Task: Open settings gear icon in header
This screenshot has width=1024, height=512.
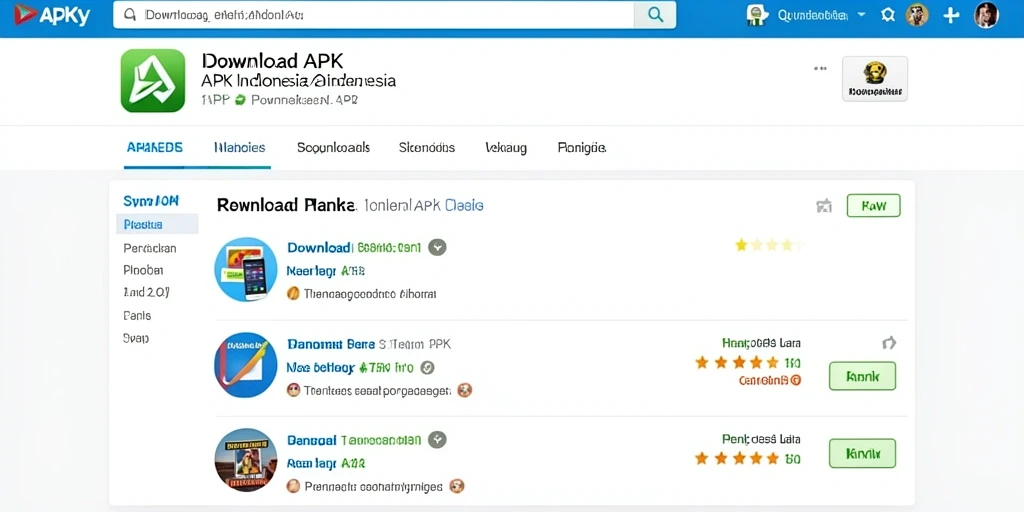Action: tap(888, 15)
